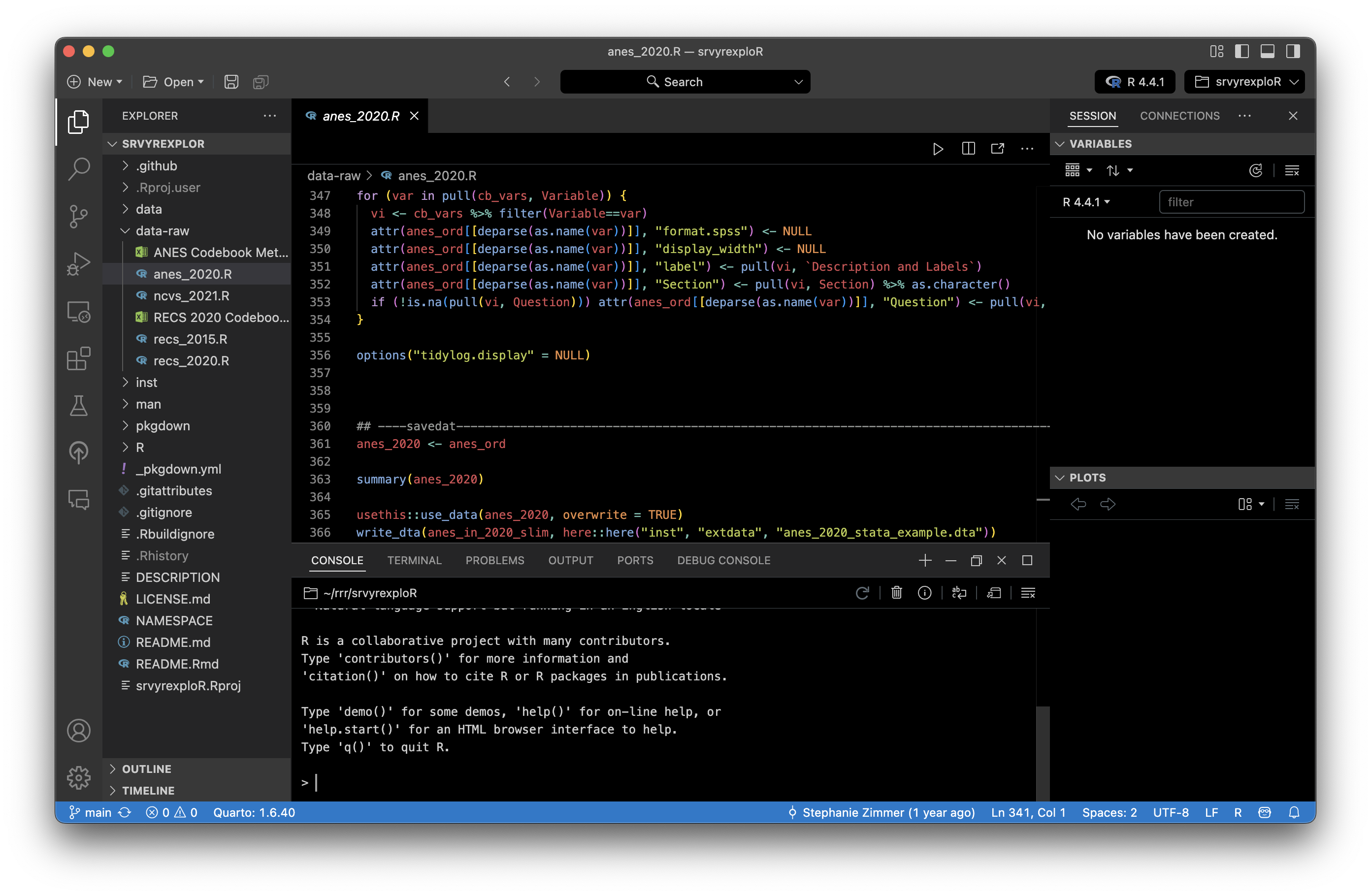Split the editor to the right
The width and height of the screenshot is (1371, 896).
pyautogui.click(x=968, y=149)
